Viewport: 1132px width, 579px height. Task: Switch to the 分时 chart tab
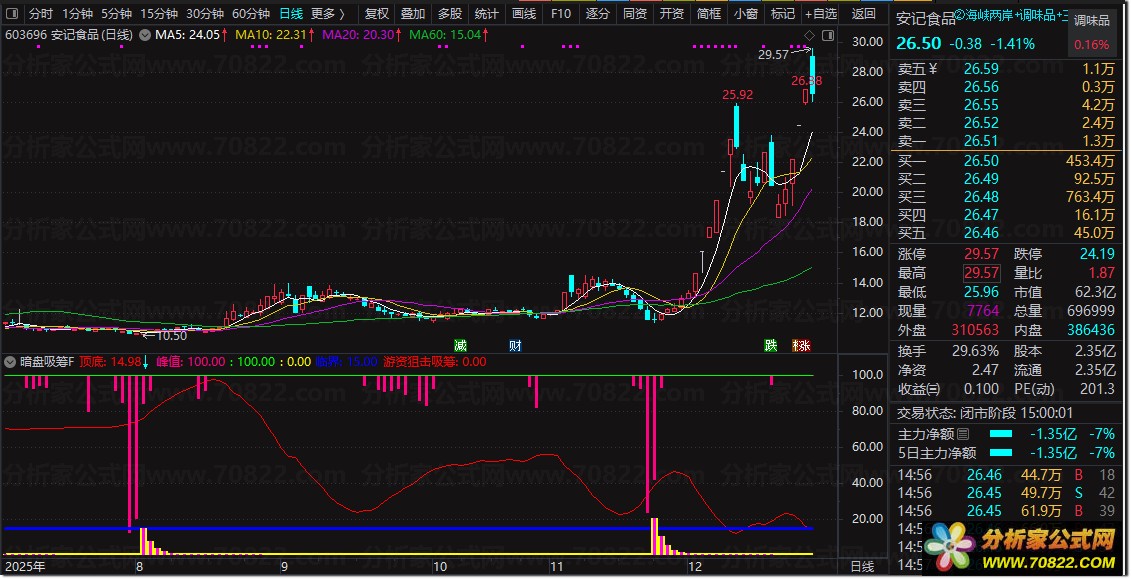pyautogui.click(x=40, y=14)
